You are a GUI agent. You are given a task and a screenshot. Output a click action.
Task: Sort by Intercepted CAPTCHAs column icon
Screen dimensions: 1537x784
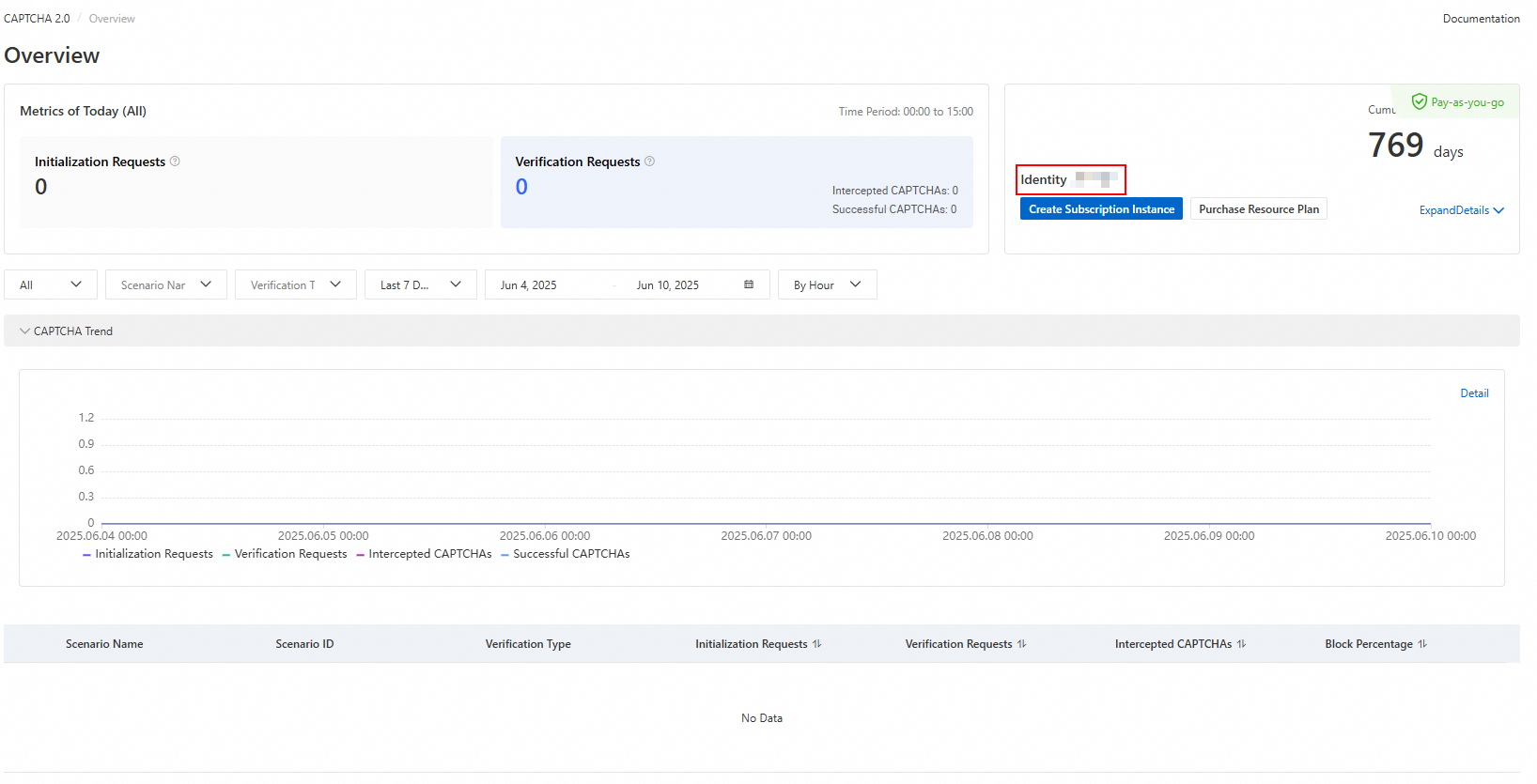click(x=1242, y=644)
